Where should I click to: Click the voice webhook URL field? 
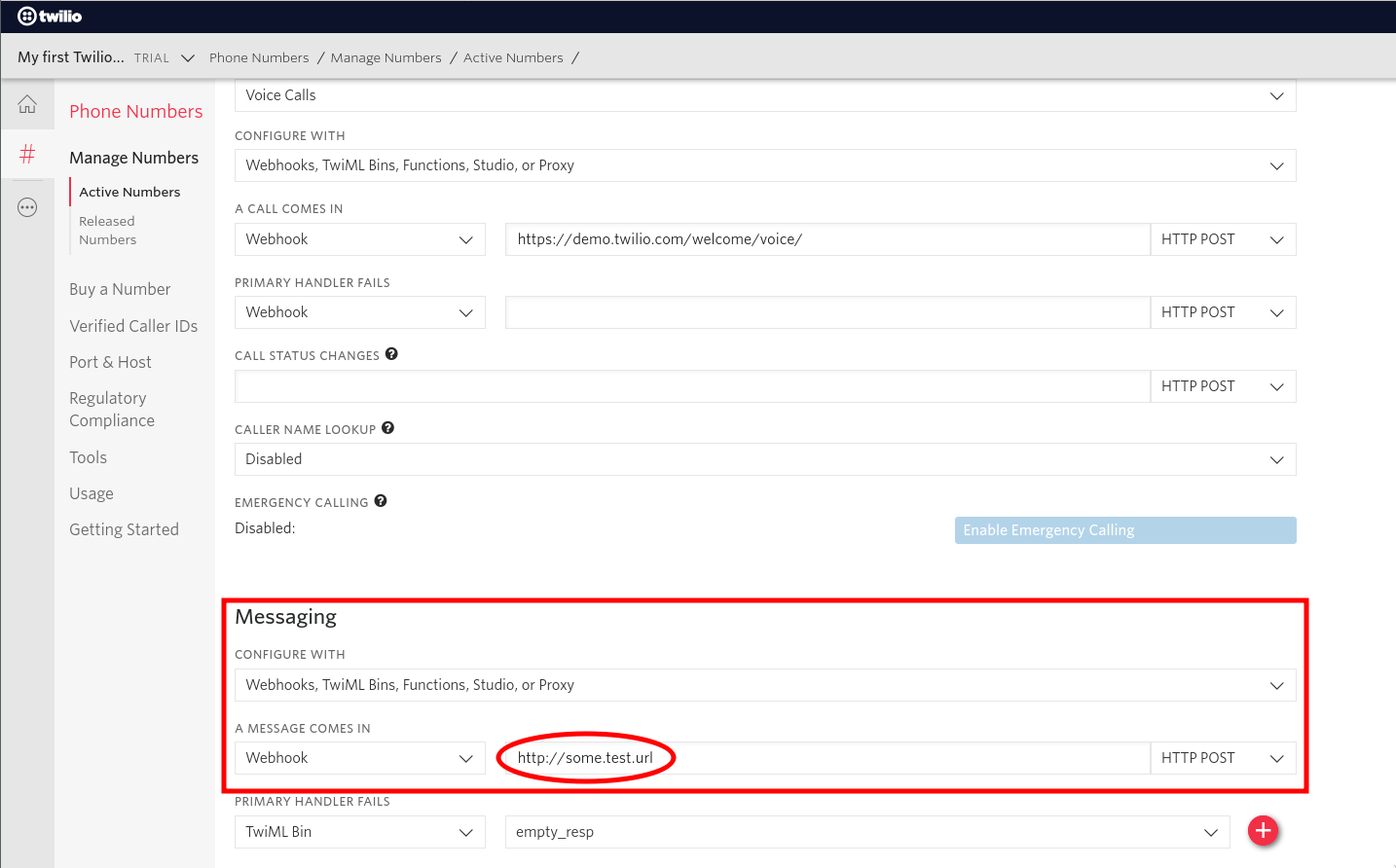827,239
